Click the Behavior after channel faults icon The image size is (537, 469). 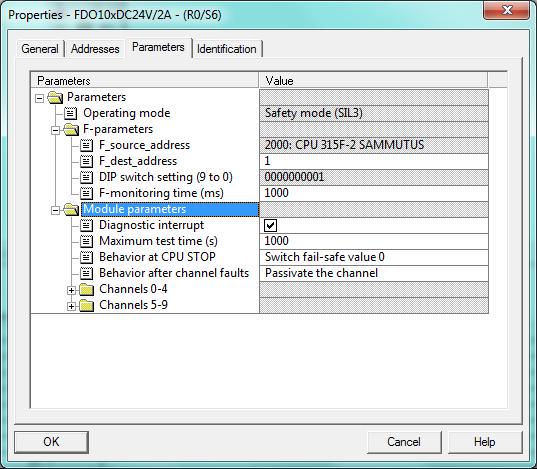[x=87, y=273]
